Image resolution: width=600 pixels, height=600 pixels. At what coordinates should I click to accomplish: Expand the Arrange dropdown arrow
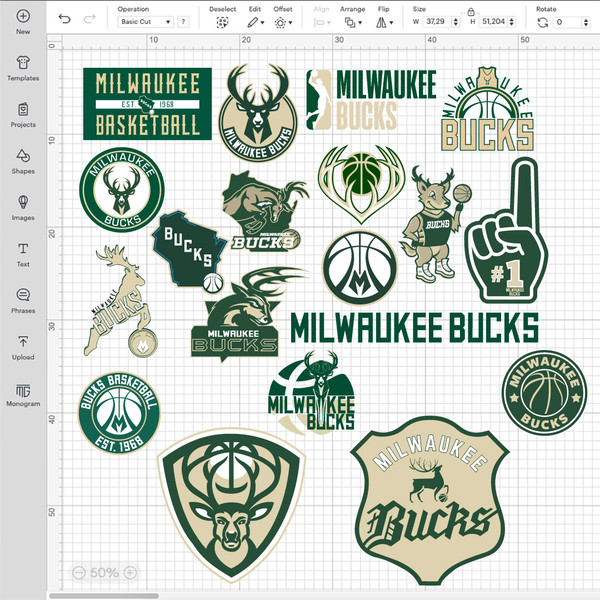click(360, 23)
